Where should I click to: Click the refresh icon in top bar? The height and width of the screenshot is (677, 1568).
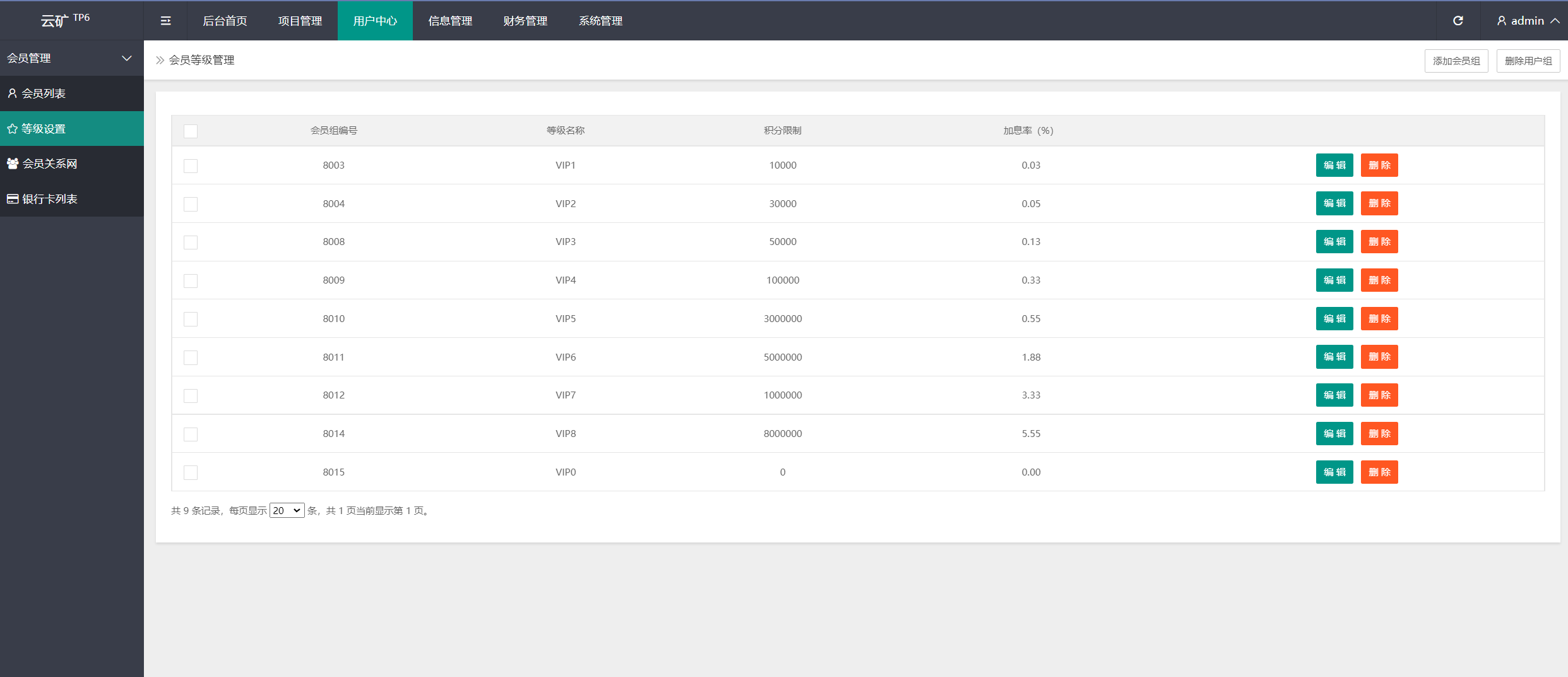click(x=1458, y=21)
